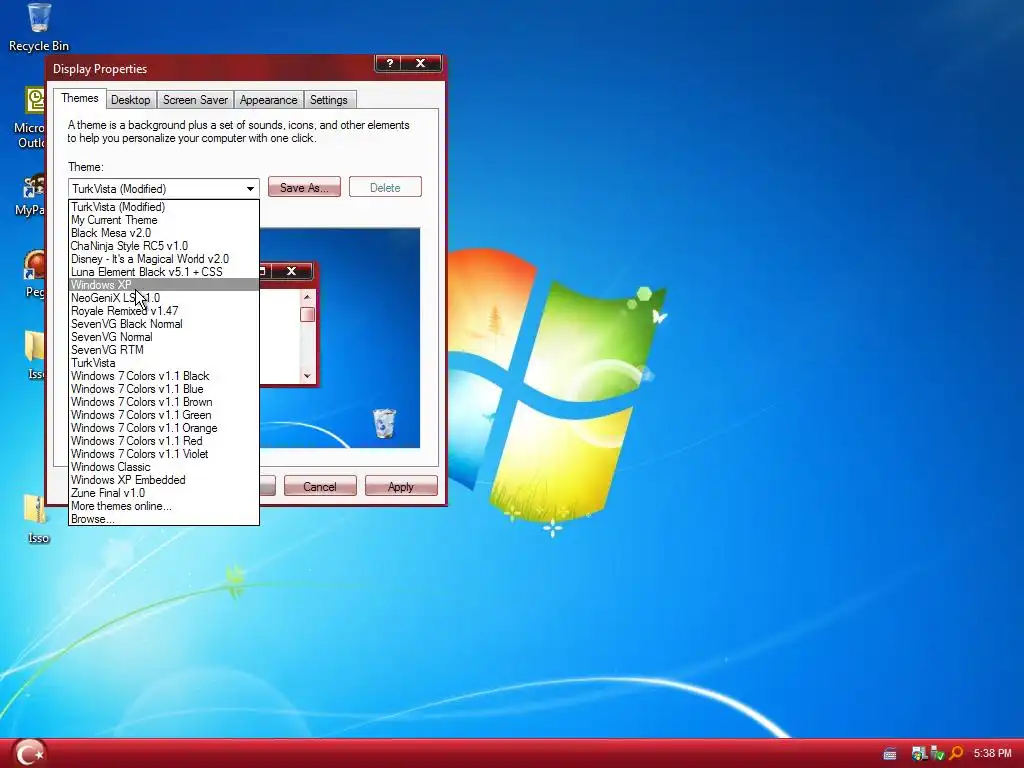The height and width of the screenshot is (768, 1024).
Task: Click the orange magnifier tray icon
Action: pyautogui.click(x=956, y=754)
